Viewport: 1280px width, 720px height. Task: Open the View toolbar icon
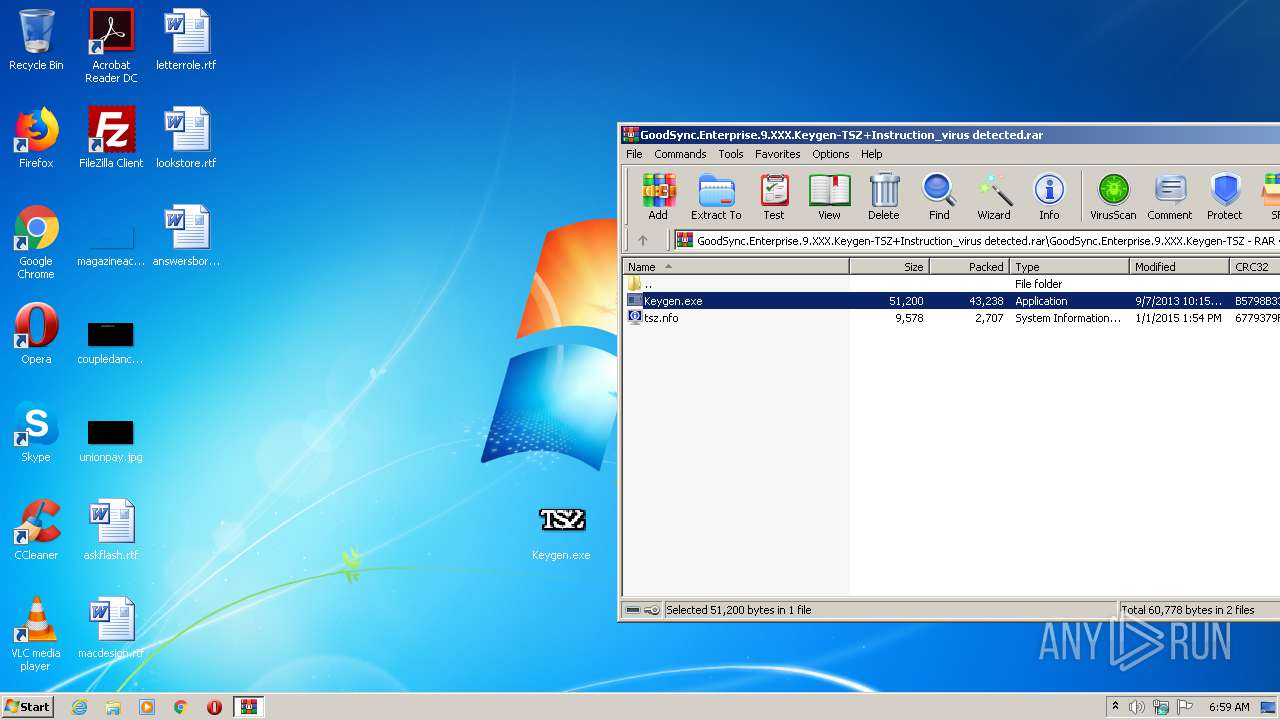pos(829,196)
